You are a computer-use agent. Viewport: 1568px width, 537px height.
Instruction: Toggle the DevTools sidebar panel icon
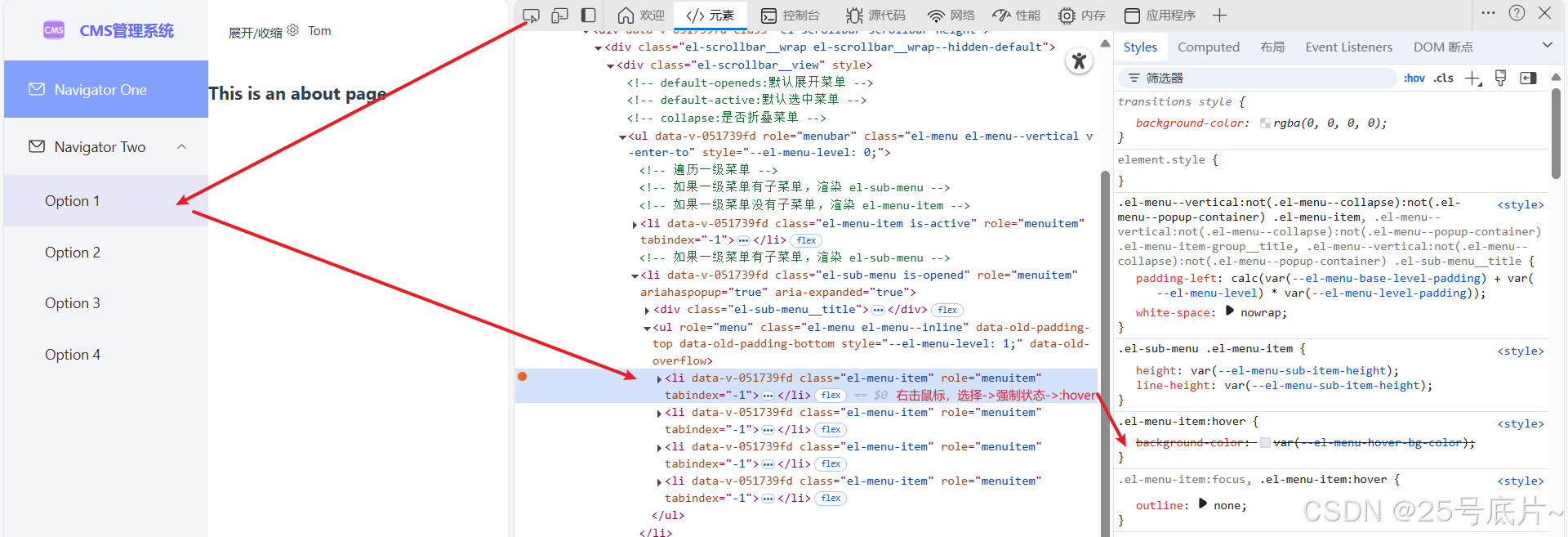[x=588, y=16]
